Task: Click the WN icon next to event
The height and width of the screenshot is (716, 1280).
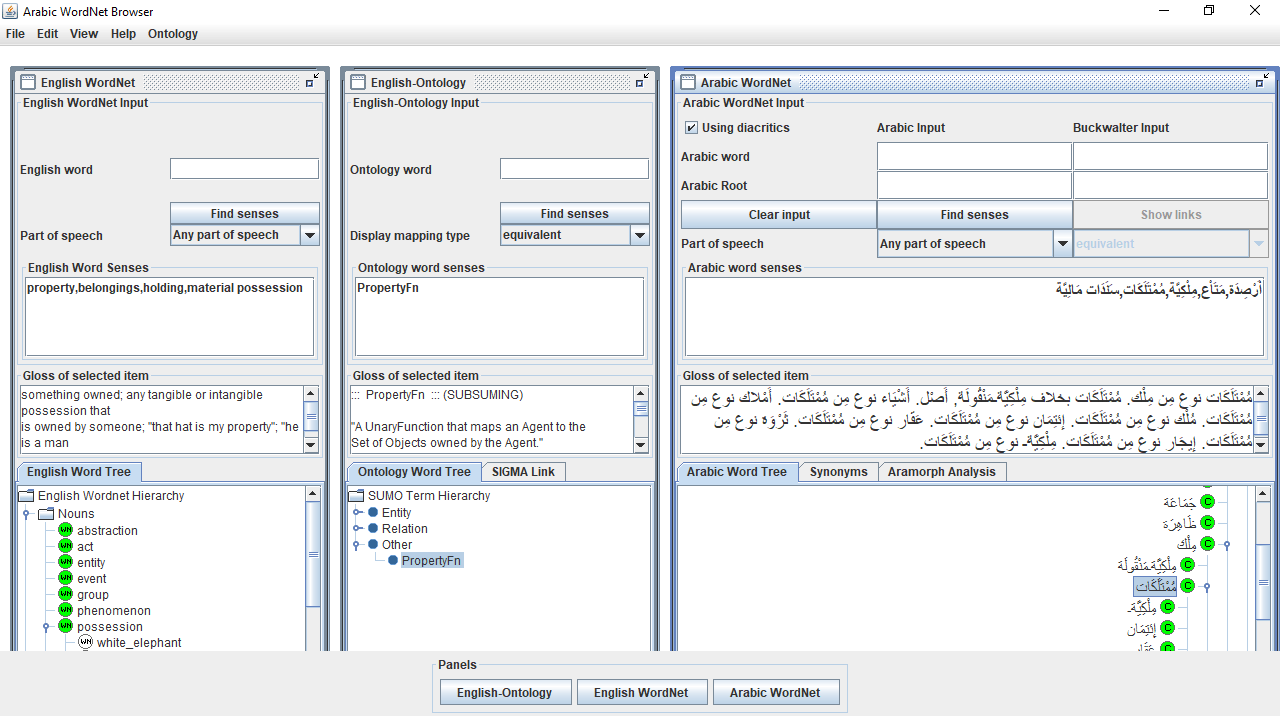Action: 65,578
